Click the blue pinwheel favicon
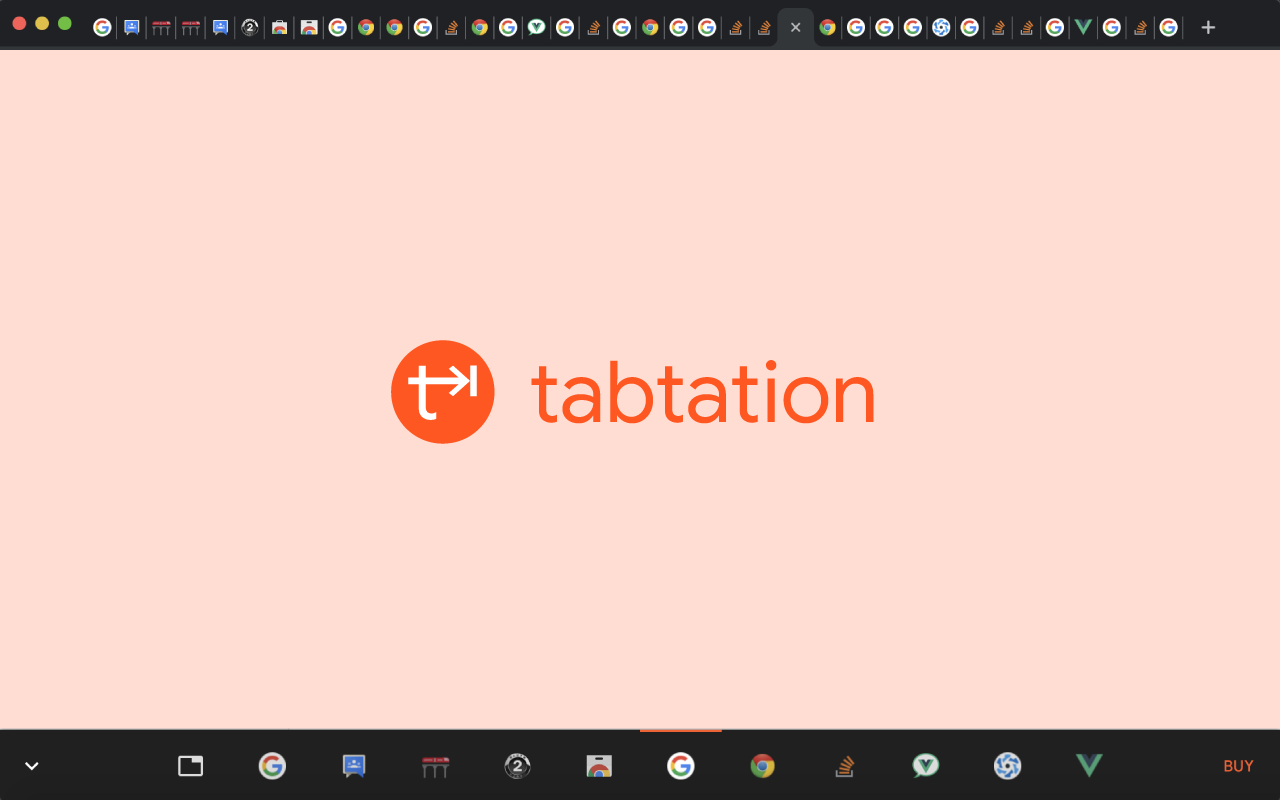1280x800 pixels. (1007, 766)
